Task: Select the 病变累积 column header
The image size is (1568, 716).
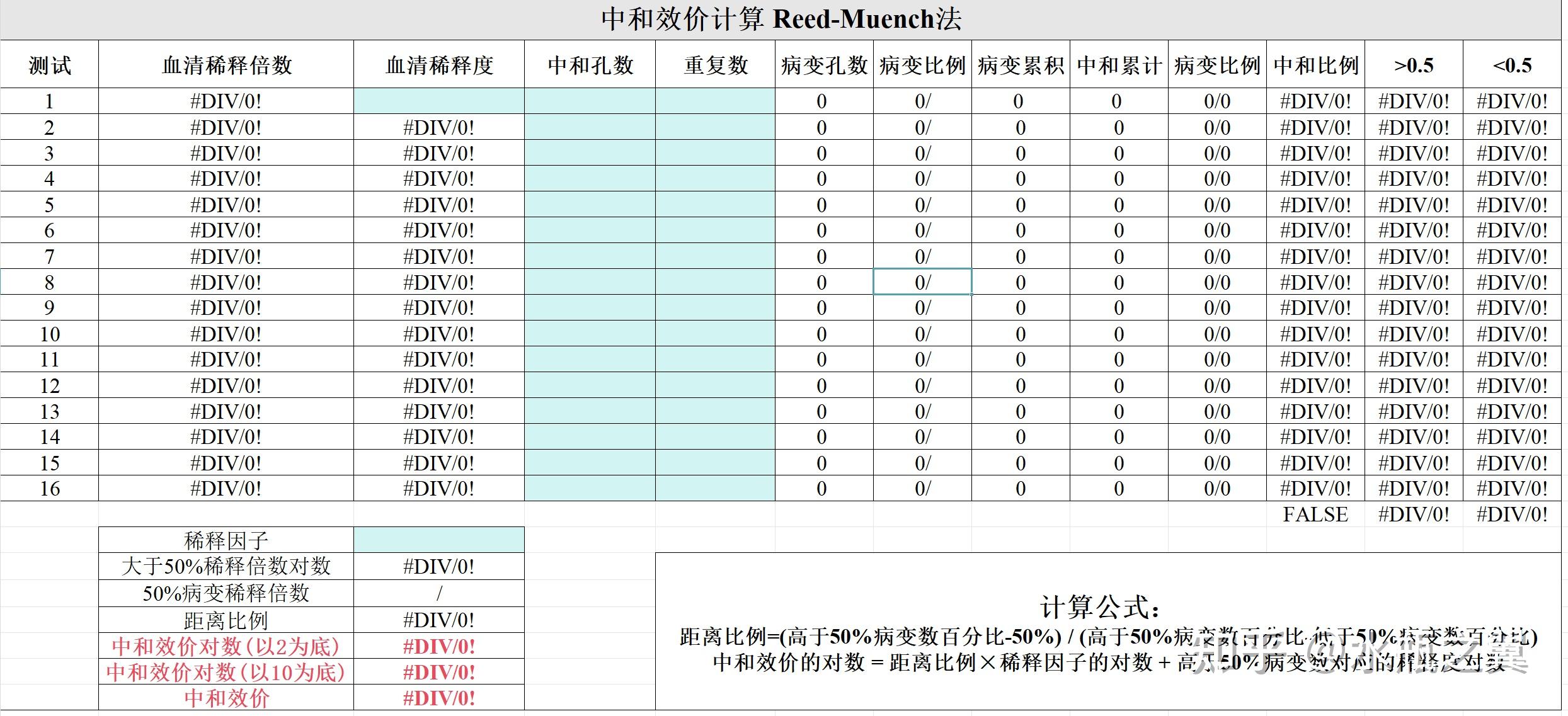Action: coord(1020,64)
